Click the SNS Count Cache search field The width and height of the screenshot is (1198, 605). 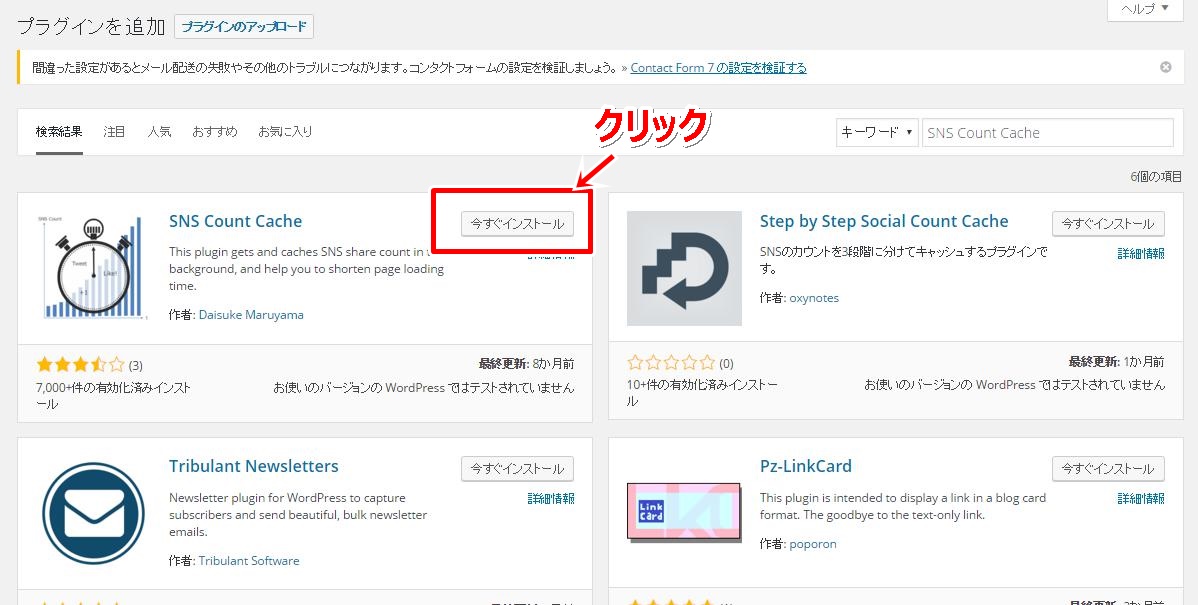[1047, 132]
